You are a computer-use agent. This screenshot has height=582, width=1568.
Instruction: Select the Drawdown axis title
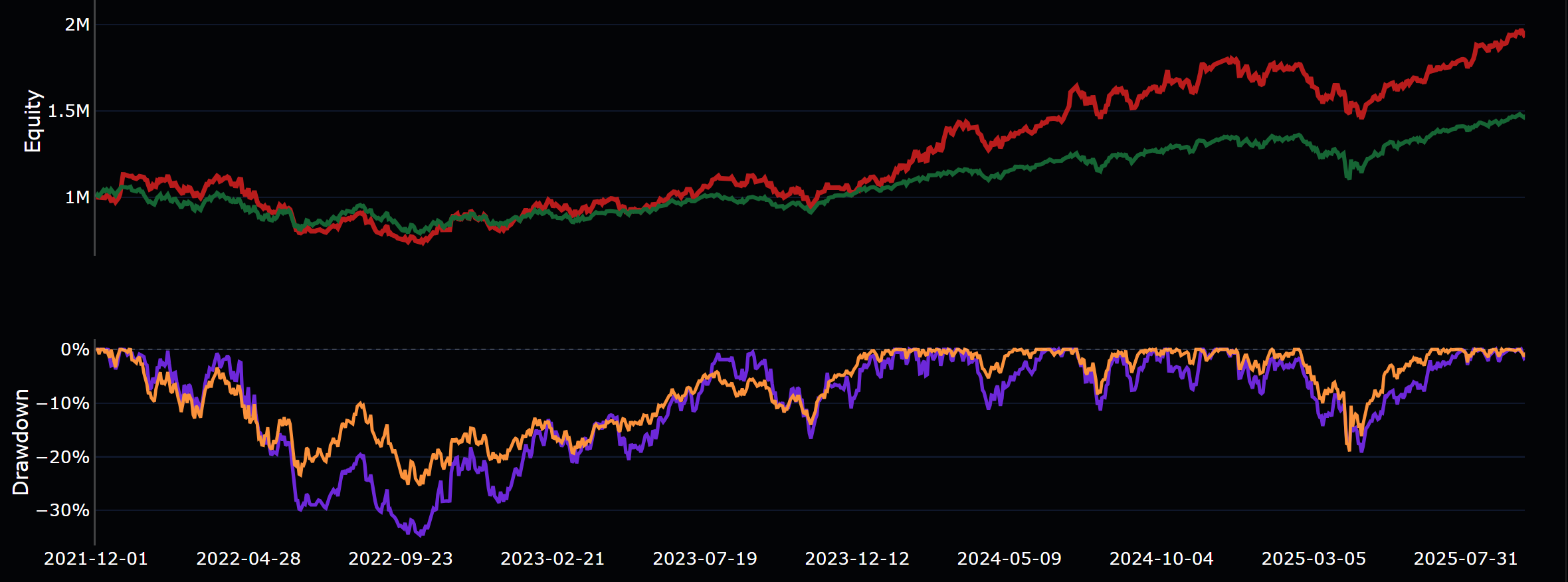(21, 442)
